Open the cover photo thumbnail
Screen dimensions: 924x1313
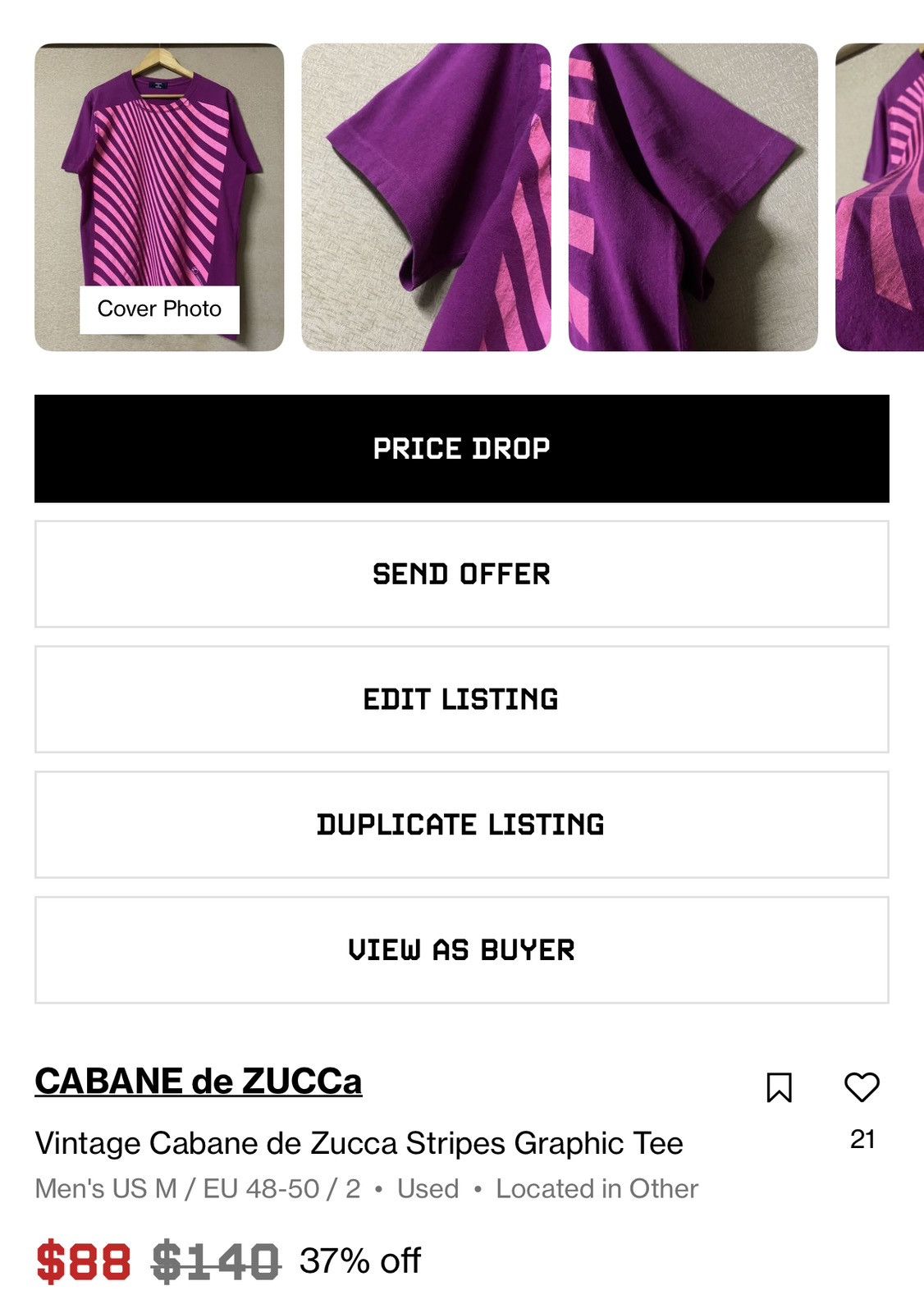(x=159, y=197)
